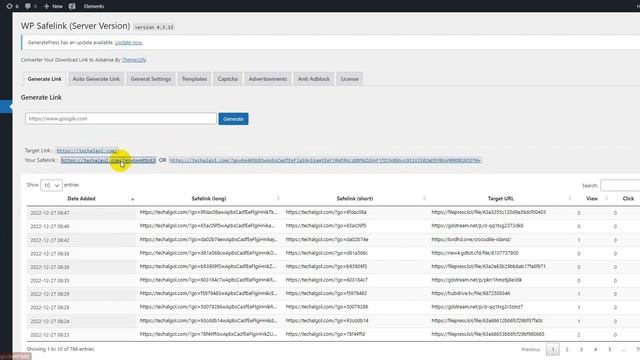Viewport: 640px width, 360px height.
Task: Select short safelink ending go=8fdac08a
Action: (x=326, y=212)
